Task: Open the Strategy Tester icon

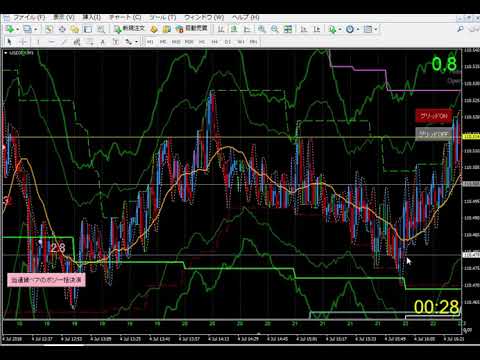Action: click(100, 29)
